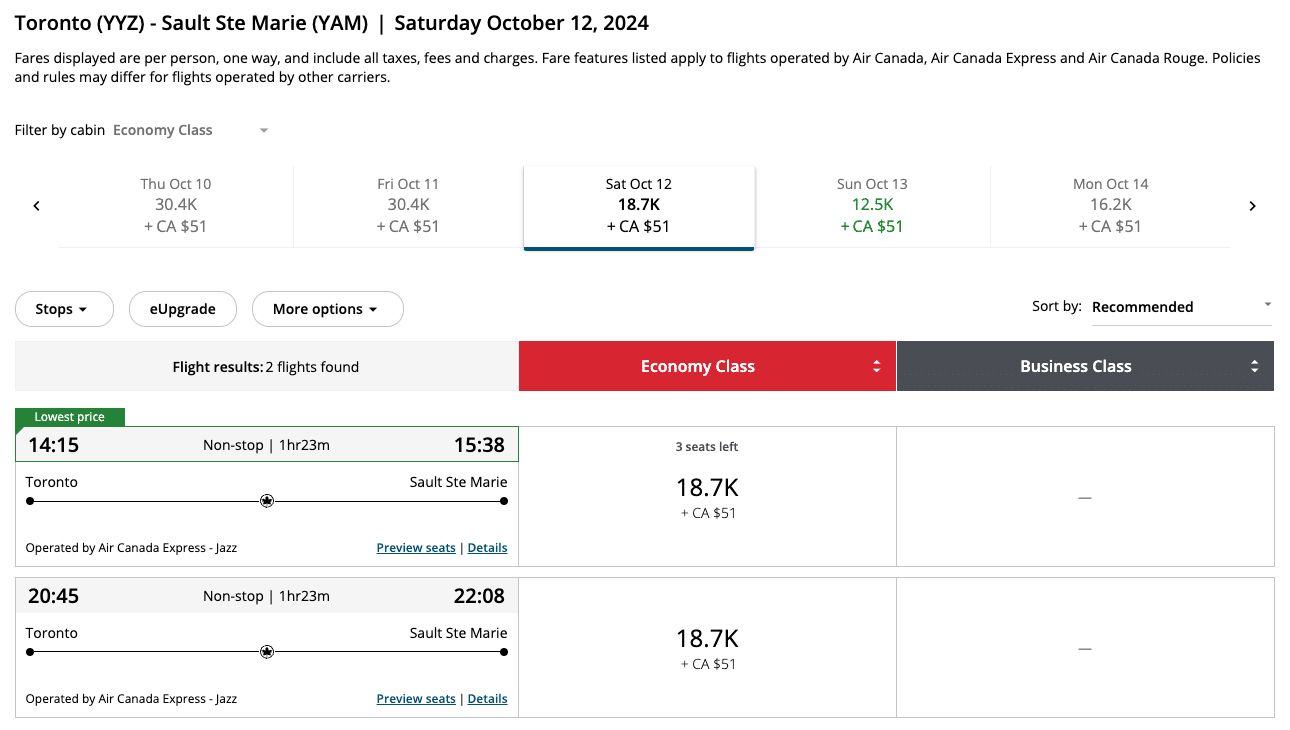Image resolution: width=1290 pixels, height=730 pixels.
Task: Expand the More options dropdown
Action: point(327,309)
